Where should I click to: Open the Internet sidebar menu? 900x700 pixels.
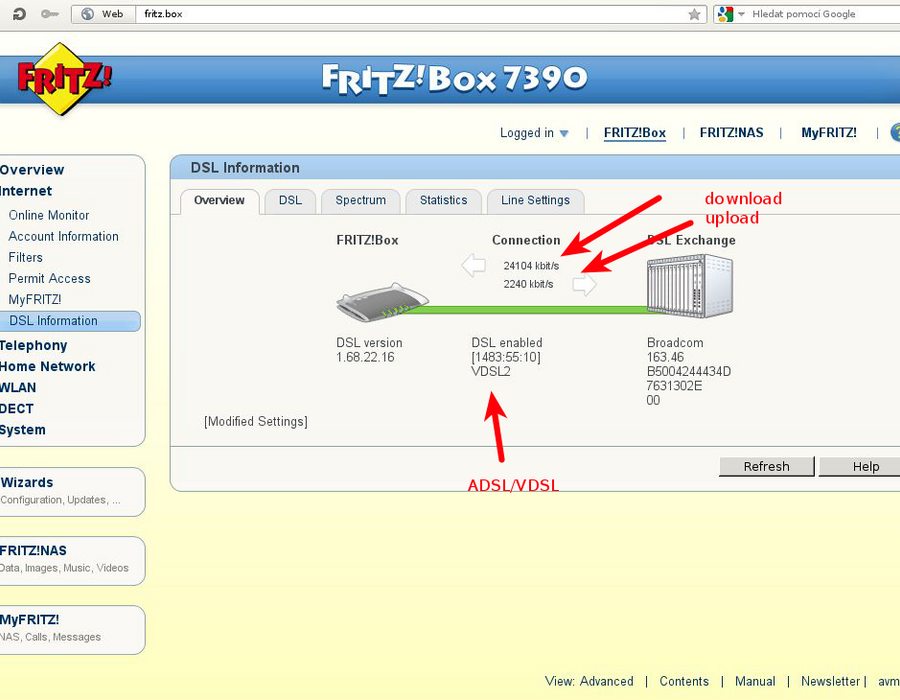26,191
